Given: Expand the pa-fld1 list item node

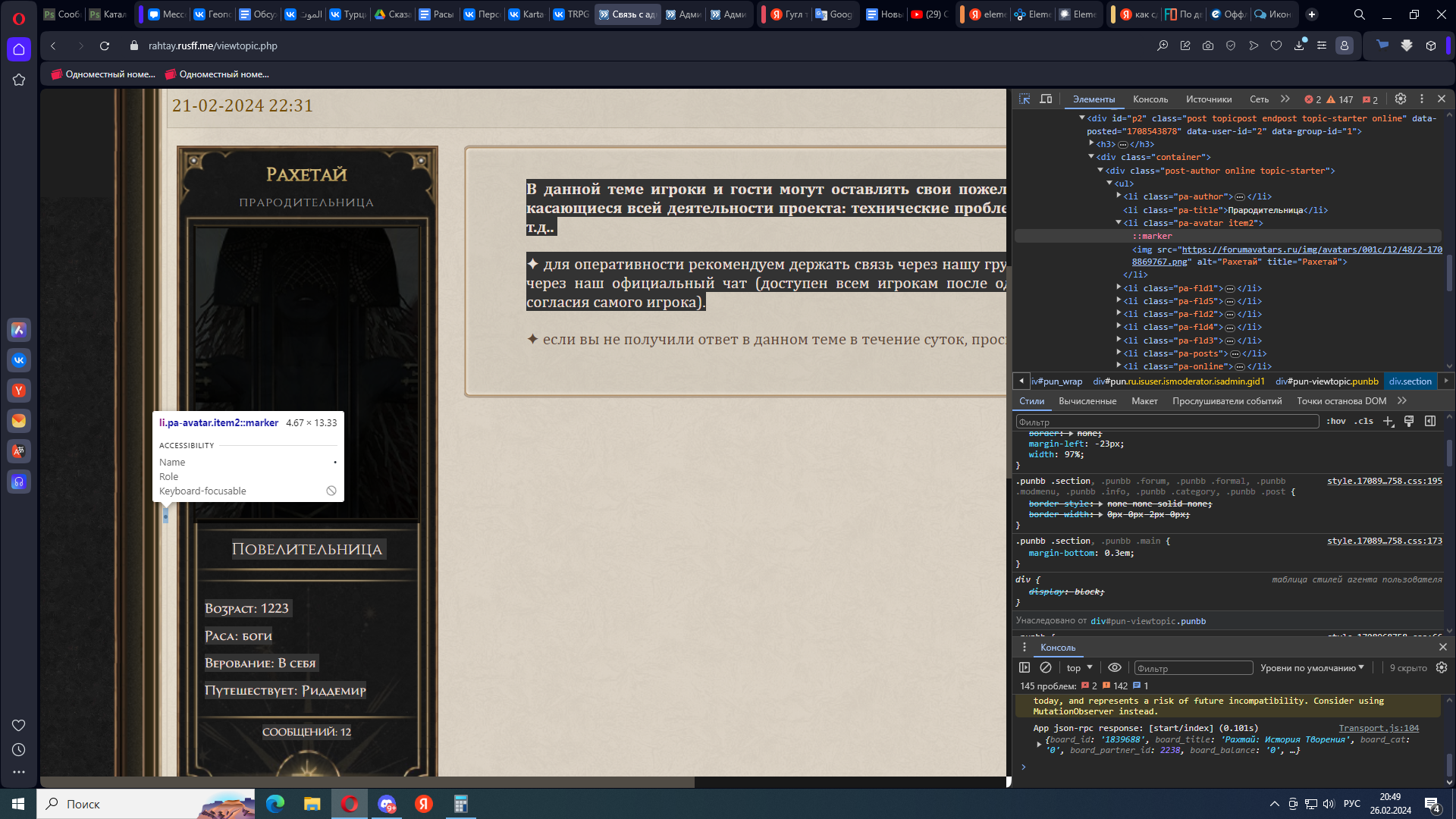Looking at the screenshot, I should (1119, 288).
